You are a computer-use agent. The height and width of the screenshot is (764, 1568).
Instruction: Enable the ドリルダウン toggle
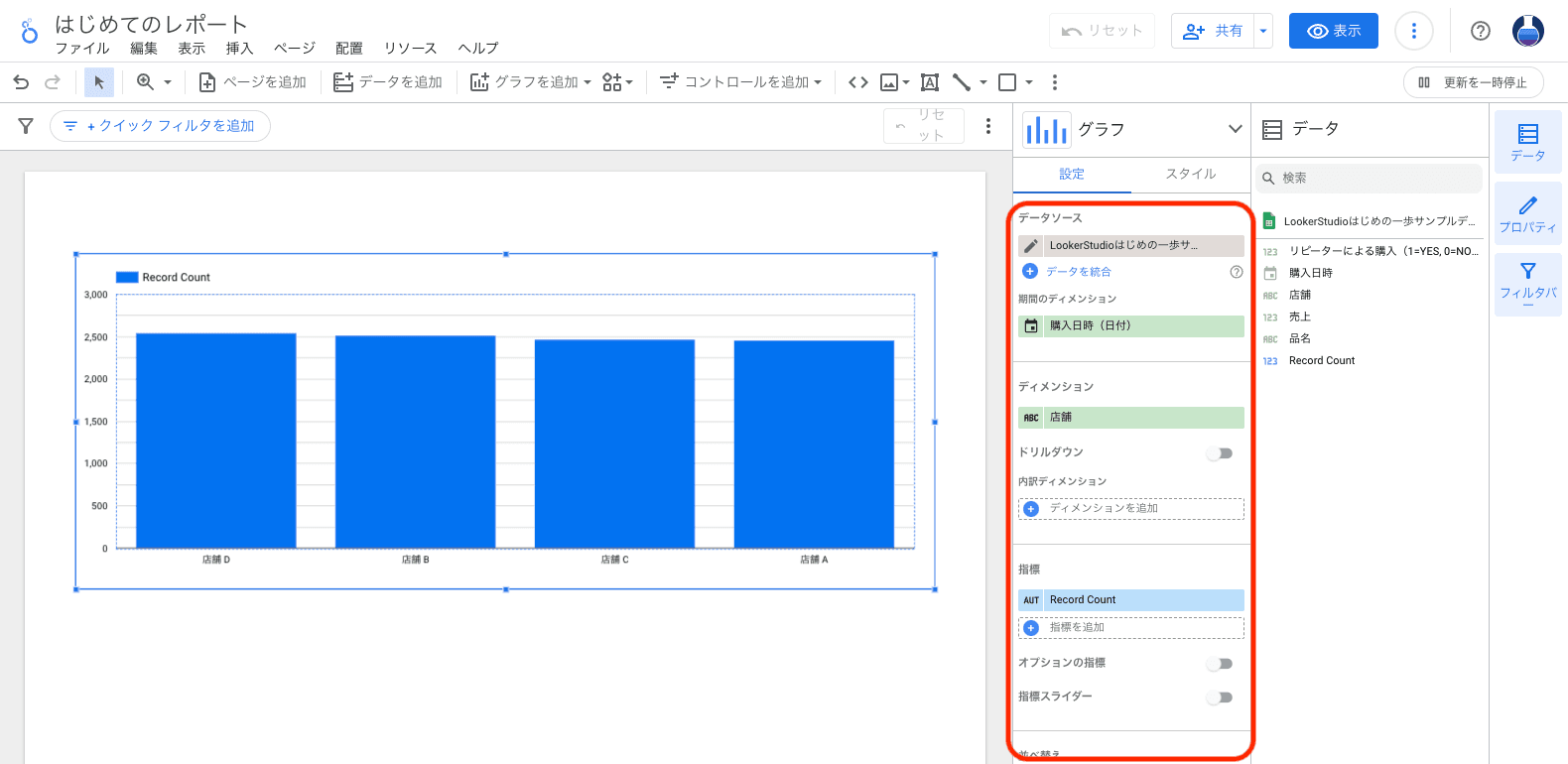click(1220, 453)
